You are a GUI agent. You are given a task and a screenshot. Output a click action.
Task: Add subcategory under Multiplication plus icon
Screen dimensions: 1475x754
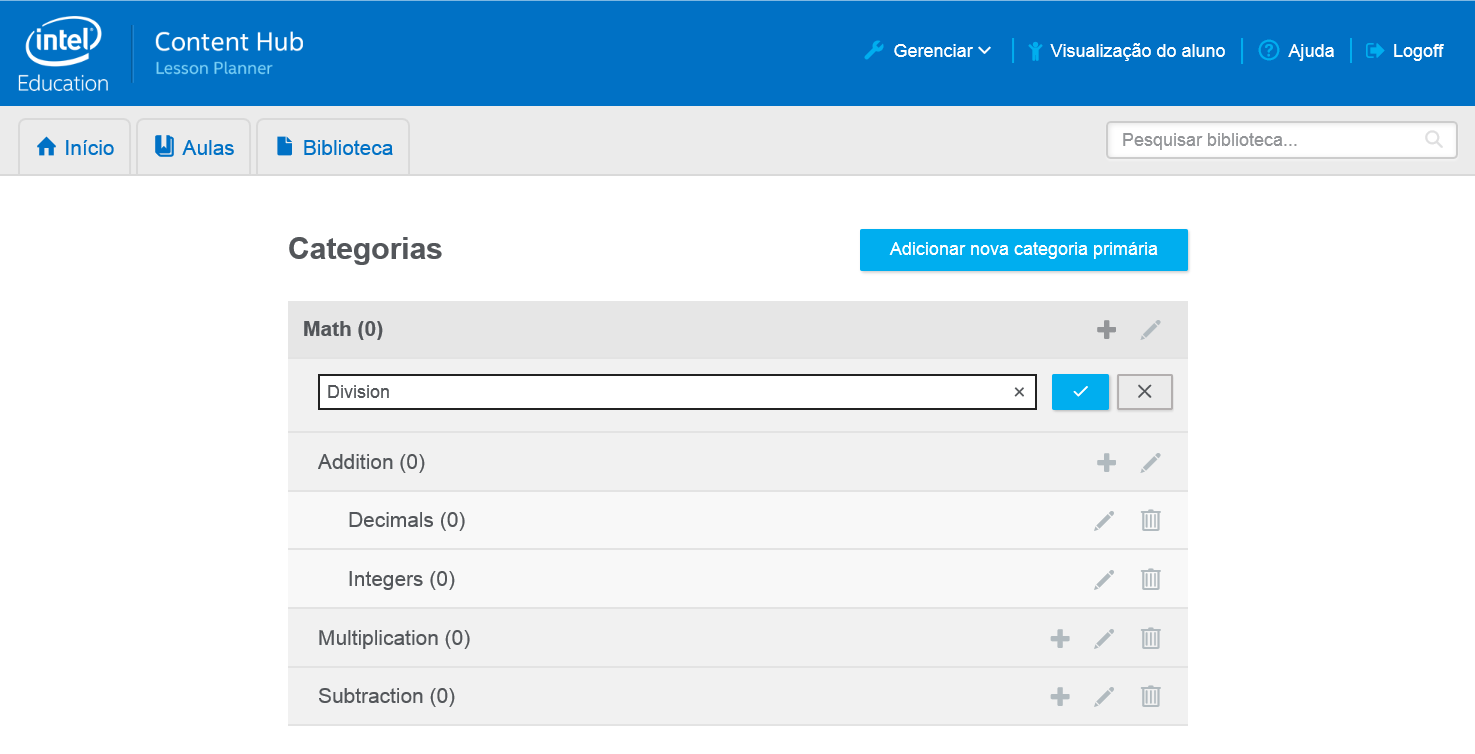1060,638
